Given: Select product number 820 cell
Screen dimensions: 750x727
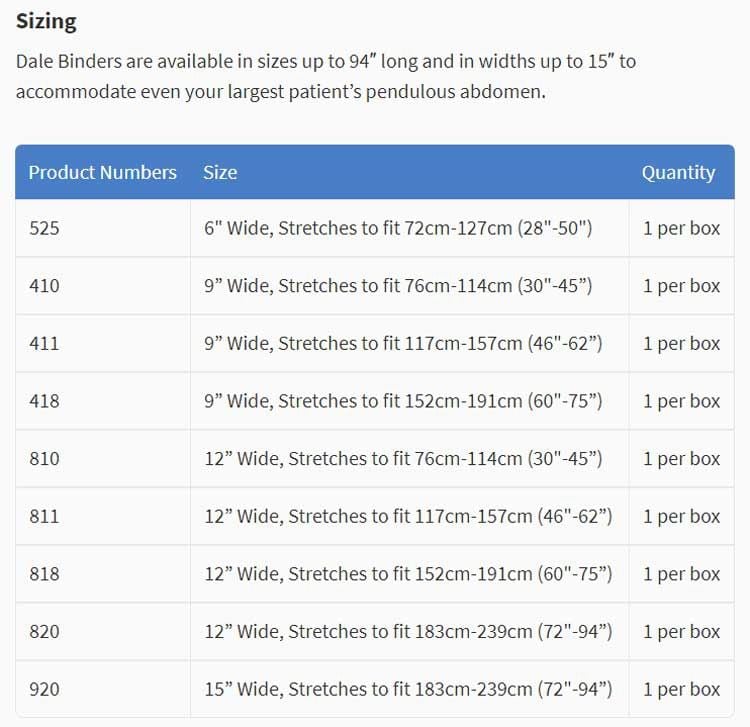Looking at the screenshot, I should [103, 631].
